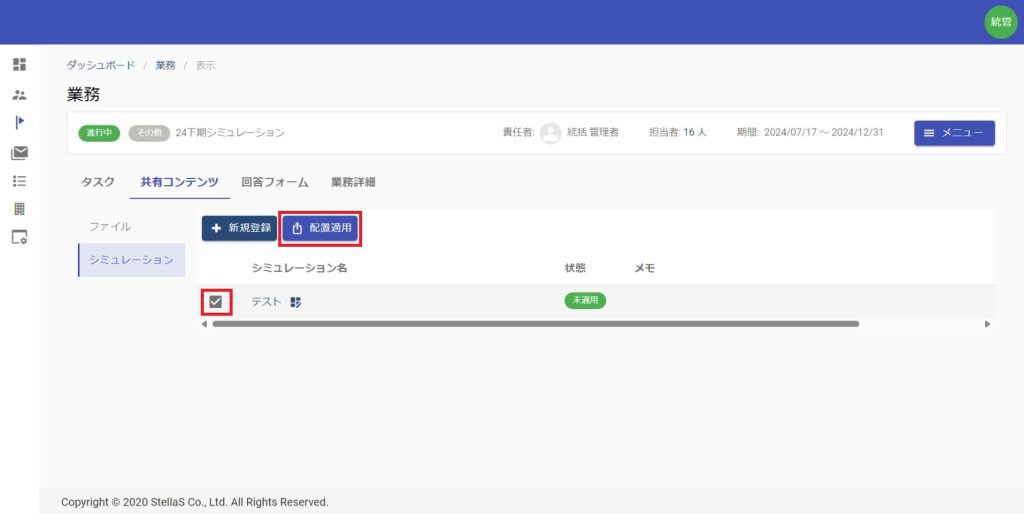Image resolution: width=1024 pixels, height=514 pixels.
Task: Switch to the 回答フォーム tab
Action: [274, 182]
